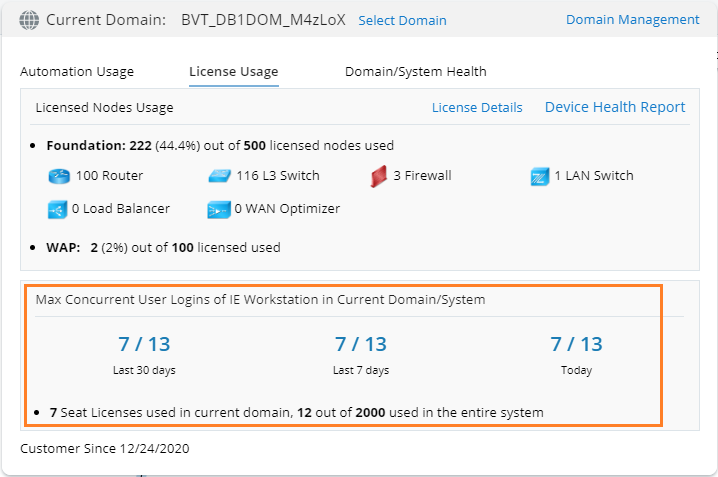Click the Customer Since 12/24/2020 text
This screenshot has height=477, width=718.
point(105,449)
